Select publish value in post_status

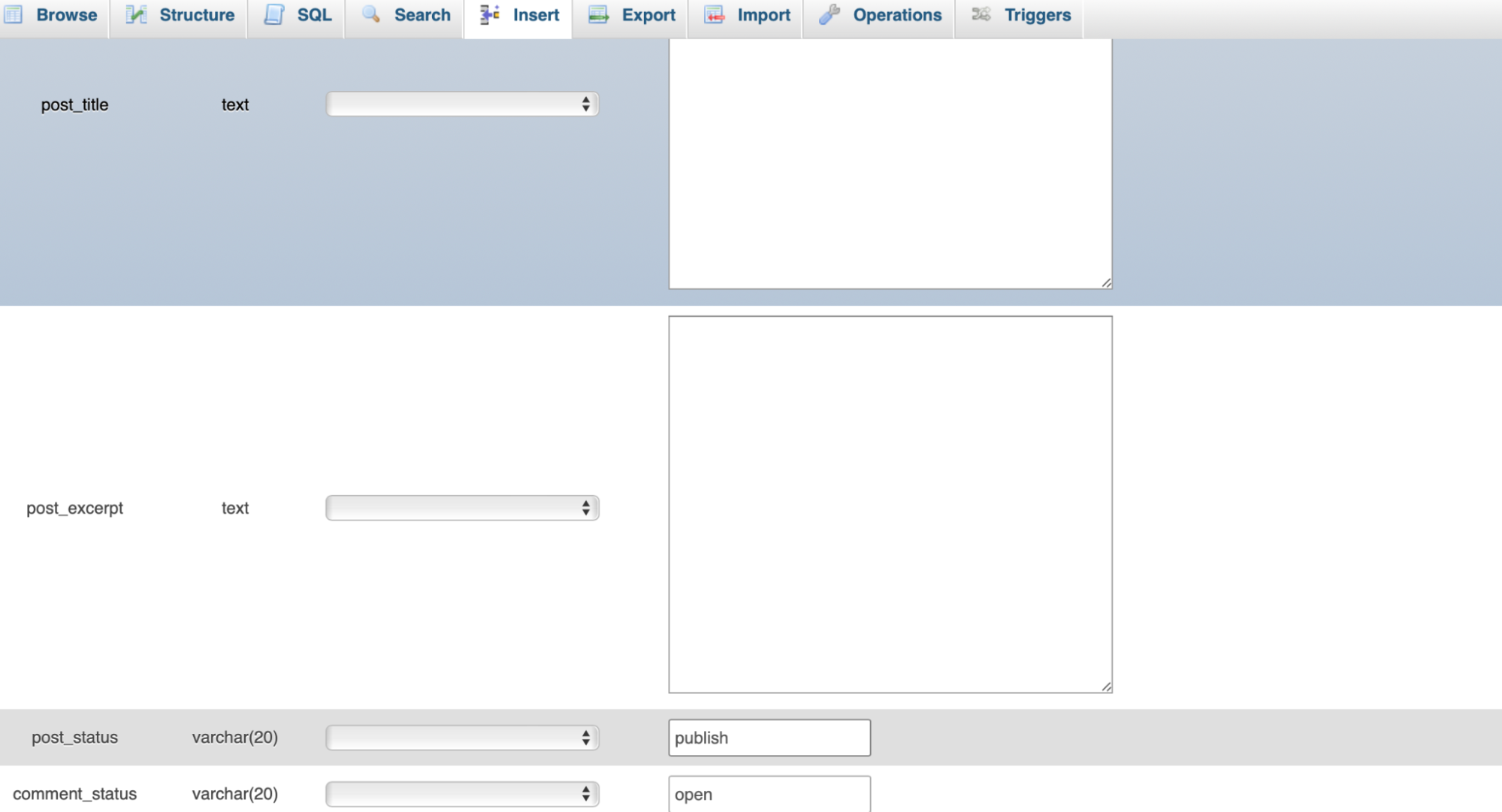pos(769,737)
